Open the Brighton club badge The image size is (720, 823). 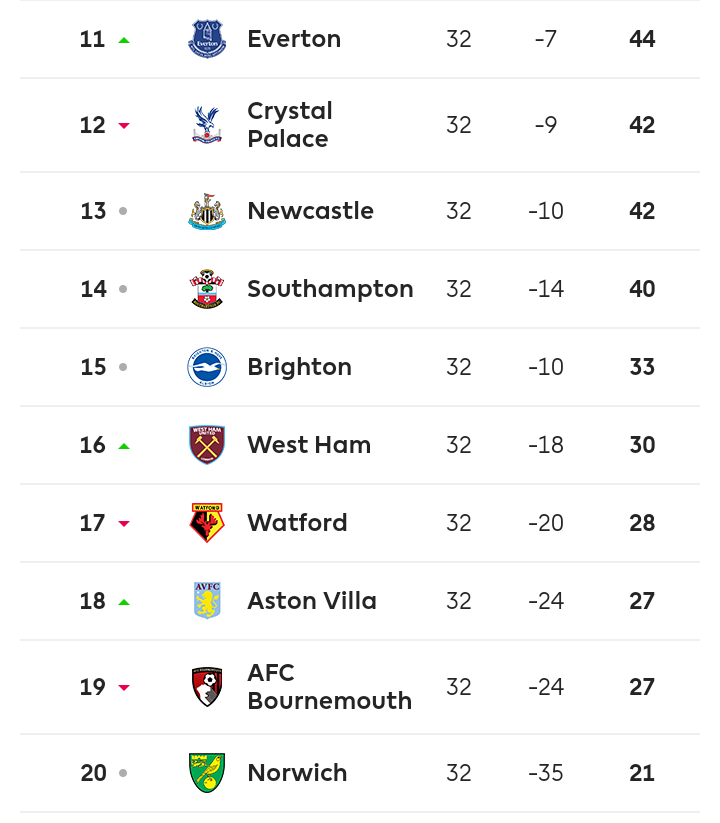point(207,367)
